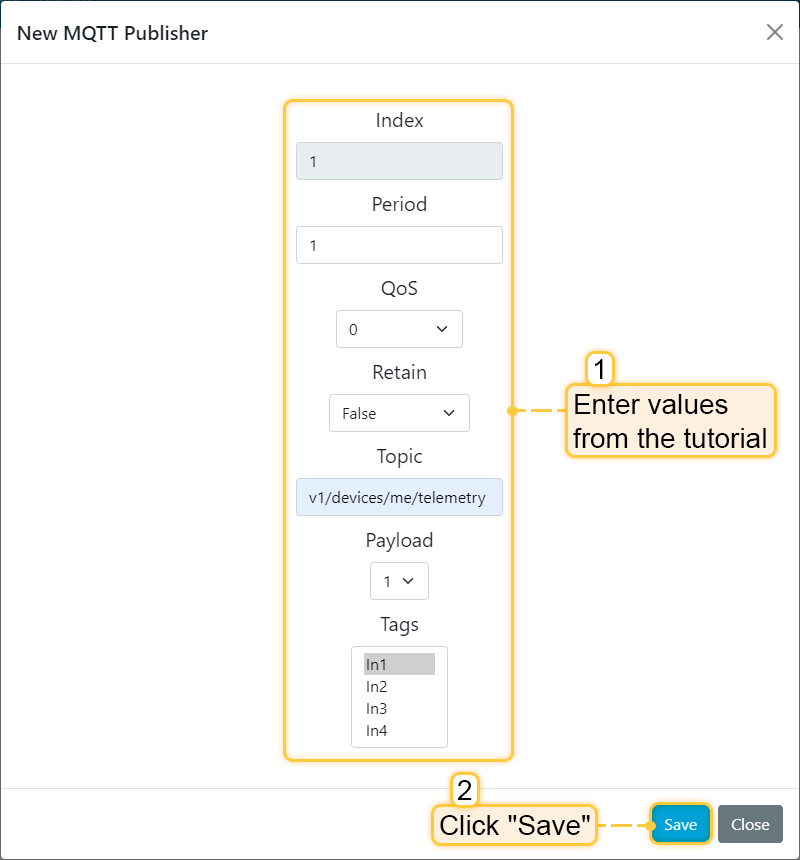Pick In4 from the Tags list

point(399,731)
